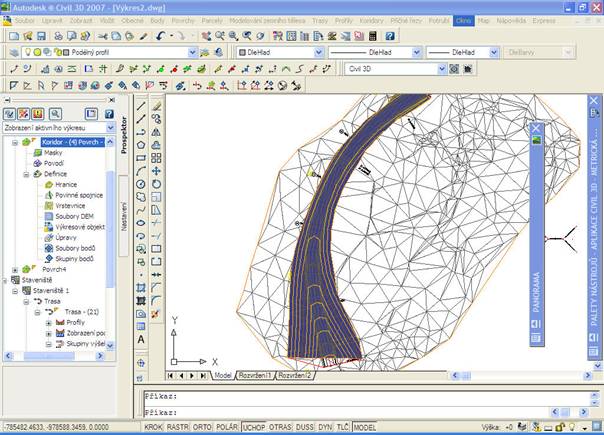Select Soubory DEM in the tree

pyautogui.click(x=74, y=217)
